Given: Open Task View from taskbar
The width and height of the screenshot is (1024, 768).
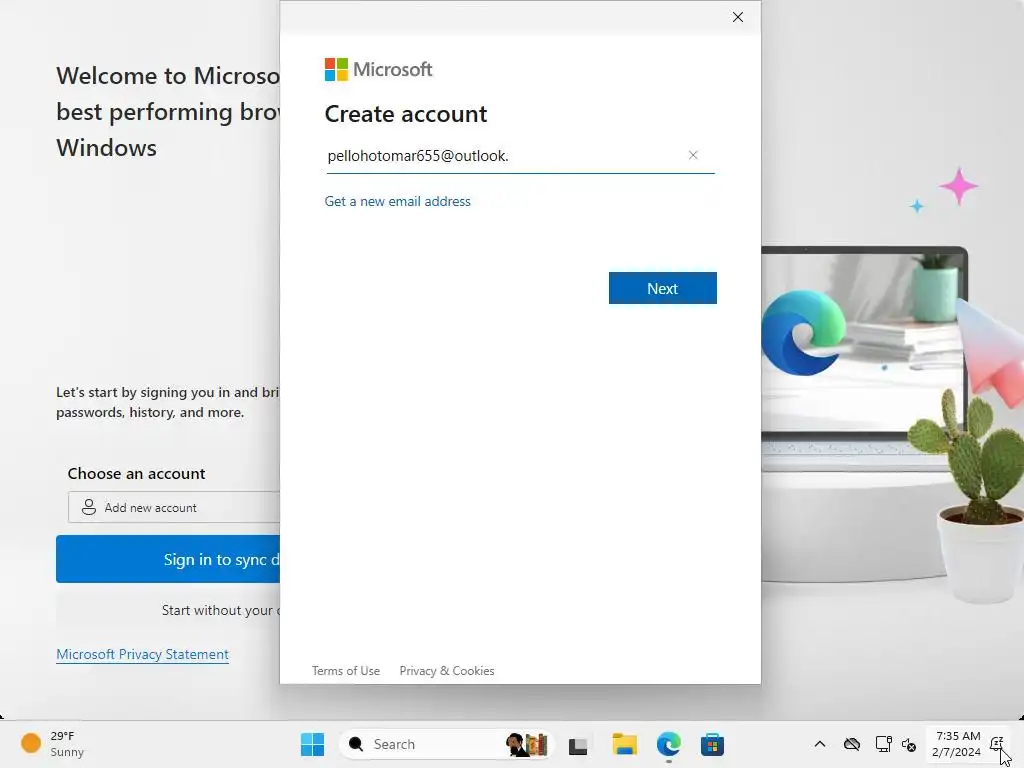Looking at the screenshot, I should tap(578, 744).
